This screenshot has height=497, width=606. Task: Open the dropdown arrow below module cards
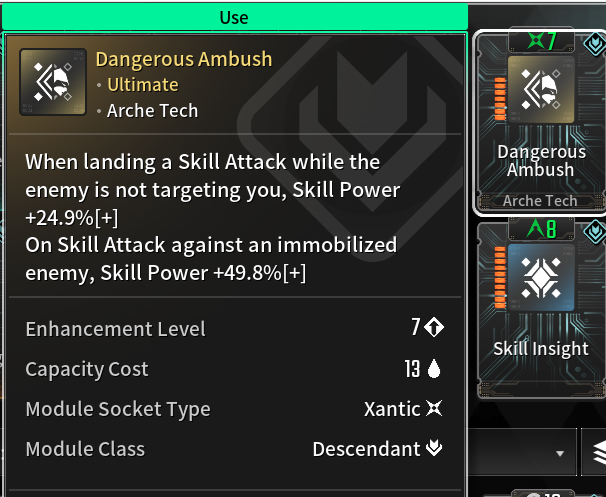pos(560,453)
